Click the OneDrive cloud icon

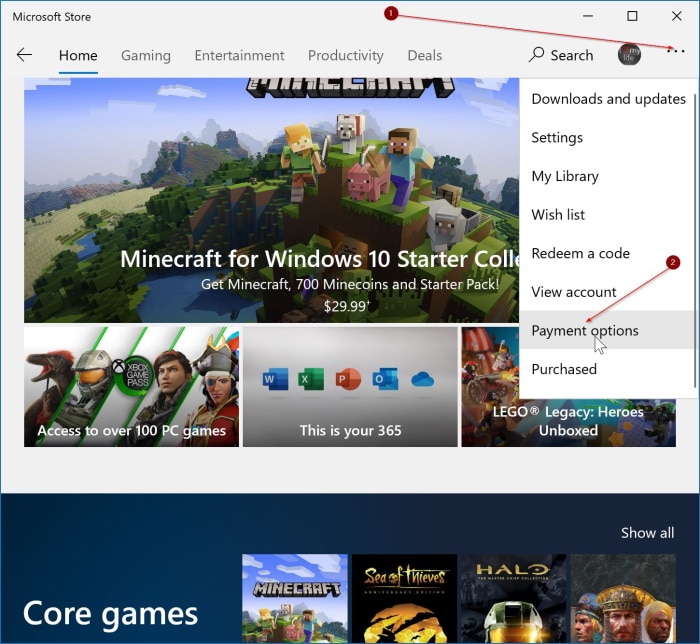(422, 380)
